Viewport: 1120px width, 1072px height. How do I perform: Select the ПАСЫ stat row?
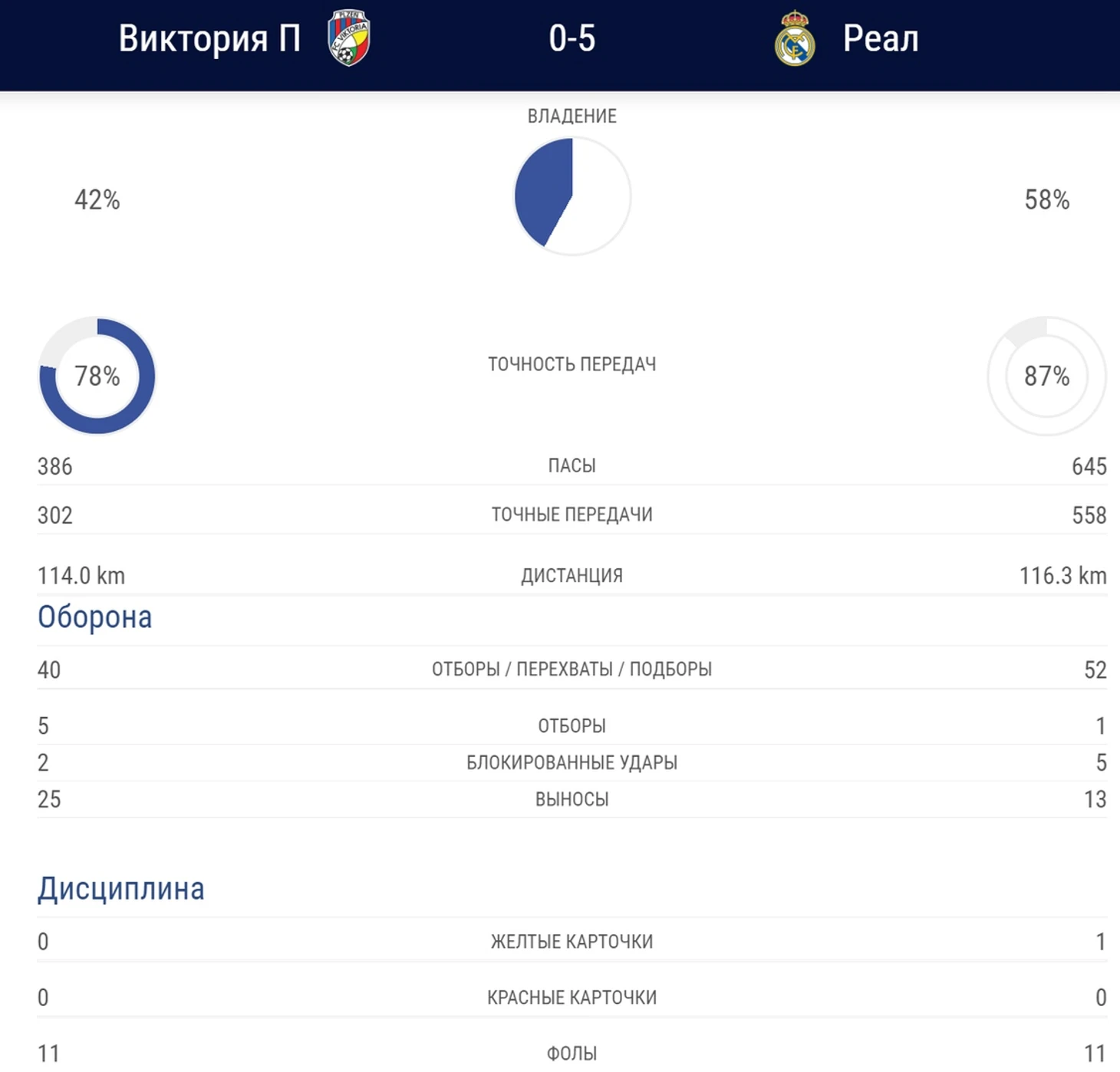pyautogui.click(x=572, y=465)
